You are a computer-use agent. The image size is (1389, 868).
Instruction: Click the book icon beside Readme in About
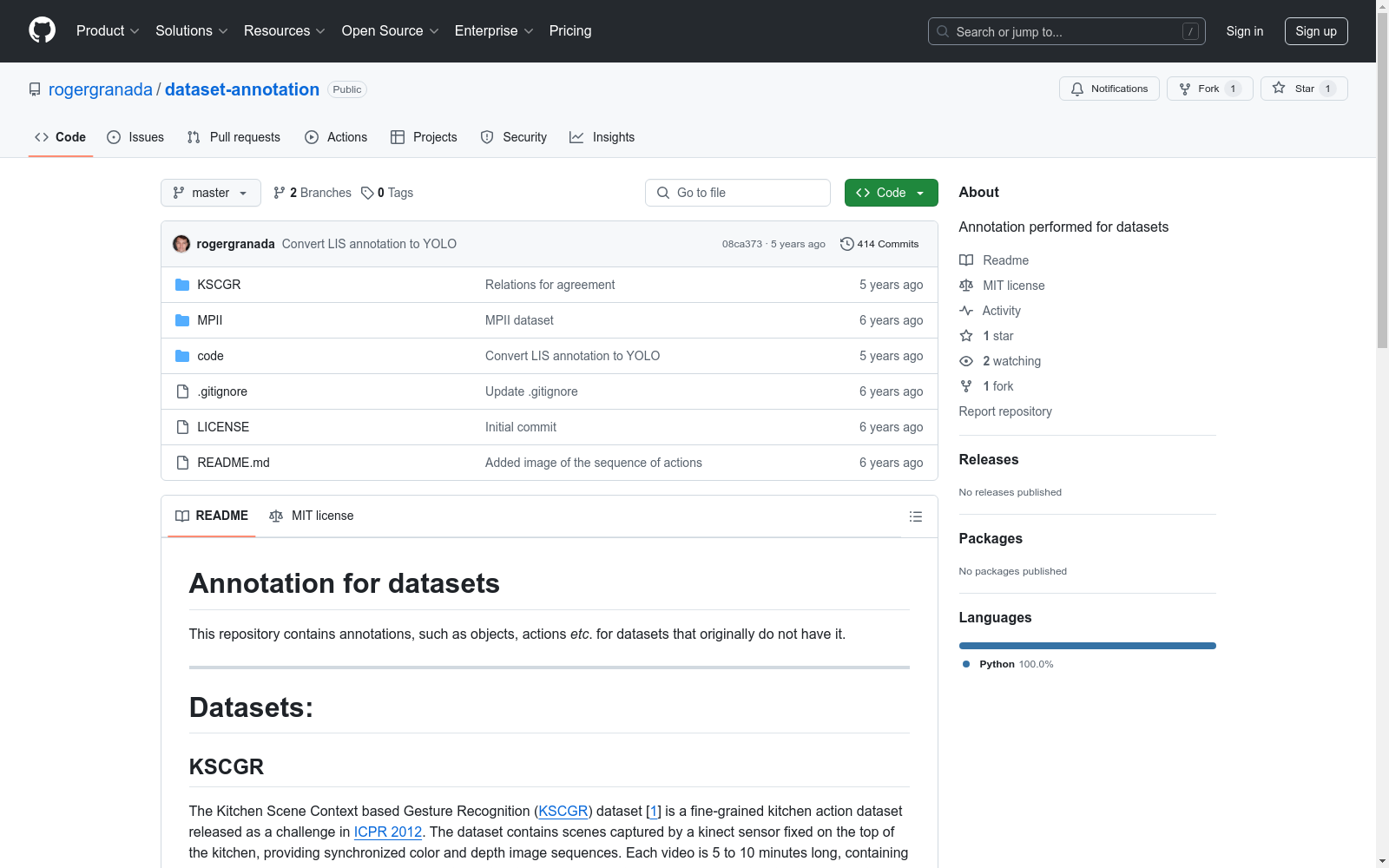pos(966,260)
